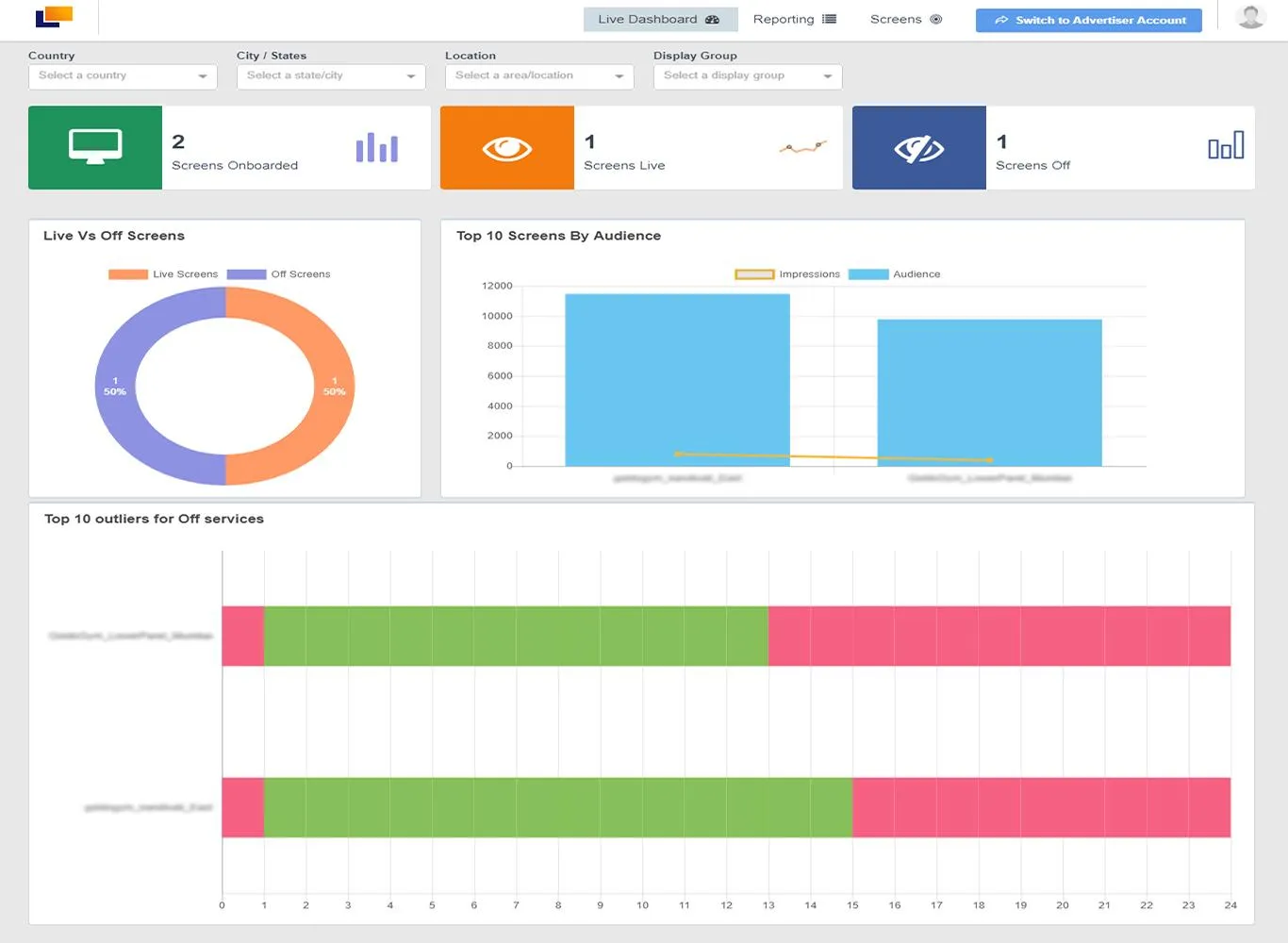Click Switch to Advertiser Account button
This screenshot has height=943, width=1288.
(1089, 20)
